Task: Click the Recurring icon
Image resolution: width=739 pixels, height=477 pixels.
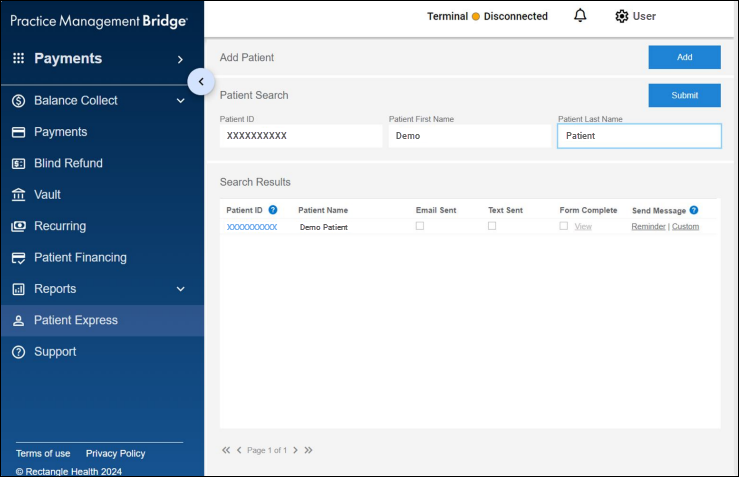Action: 18,226
